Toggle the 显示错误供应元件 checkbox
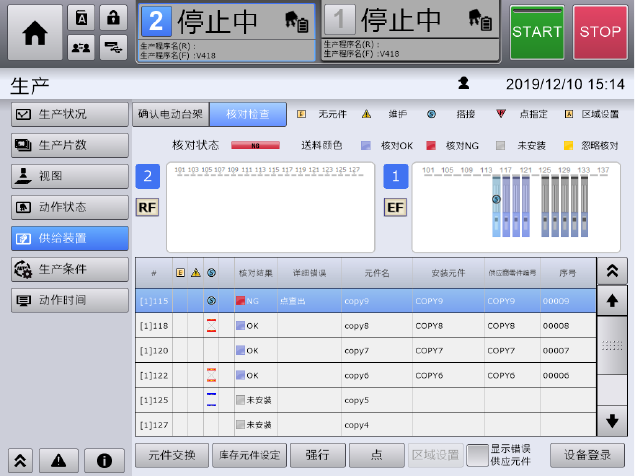The width and height of the screenshot is (635, 476). (477, 455)
